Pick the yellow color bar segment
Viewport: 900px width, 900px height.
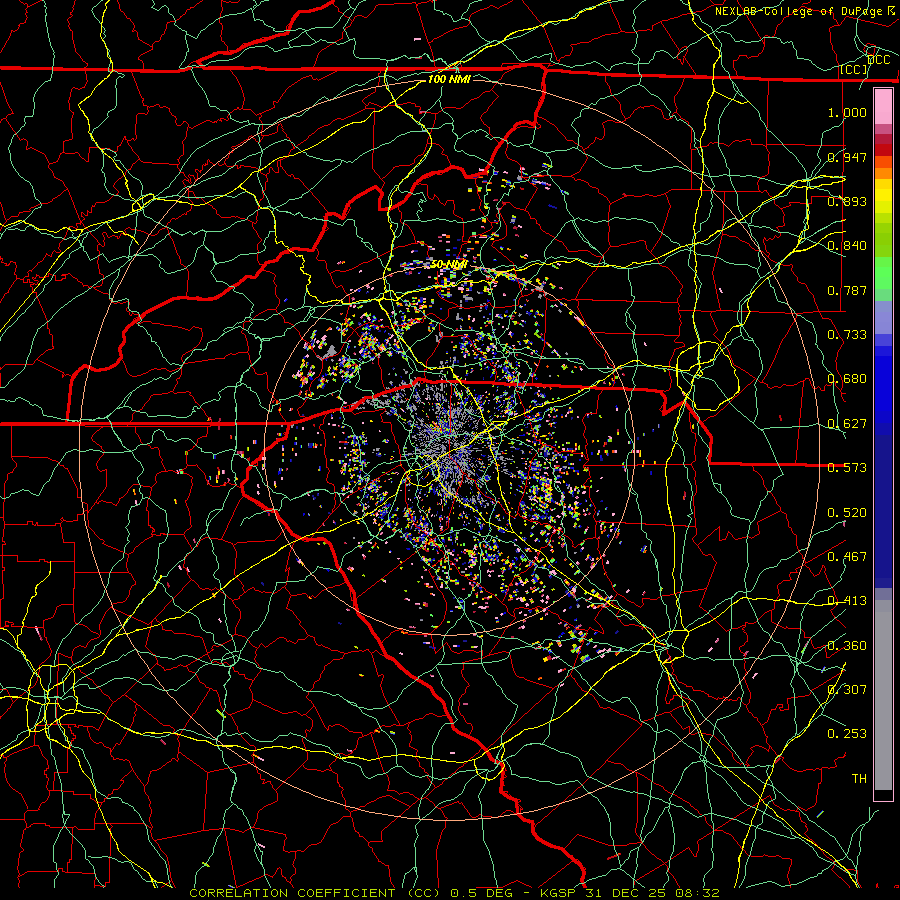(883, 196)
